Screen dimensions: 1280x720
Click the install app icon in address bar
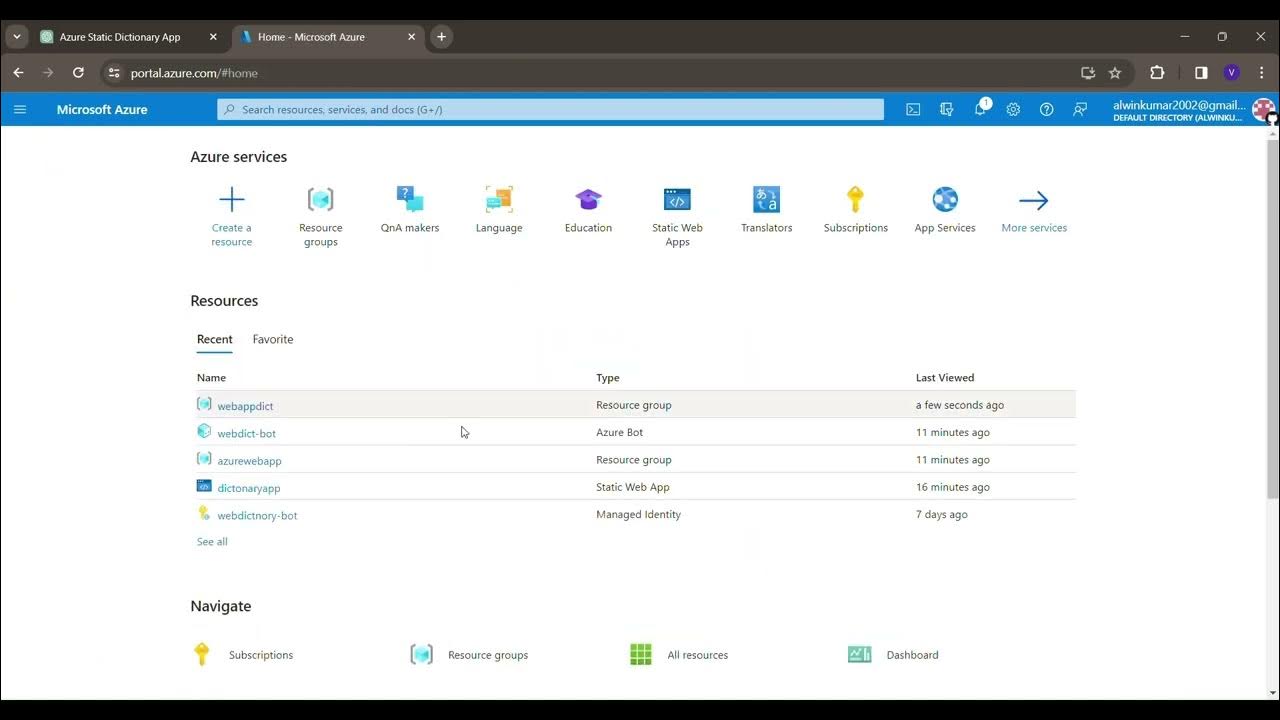(x=1088, y=73)
